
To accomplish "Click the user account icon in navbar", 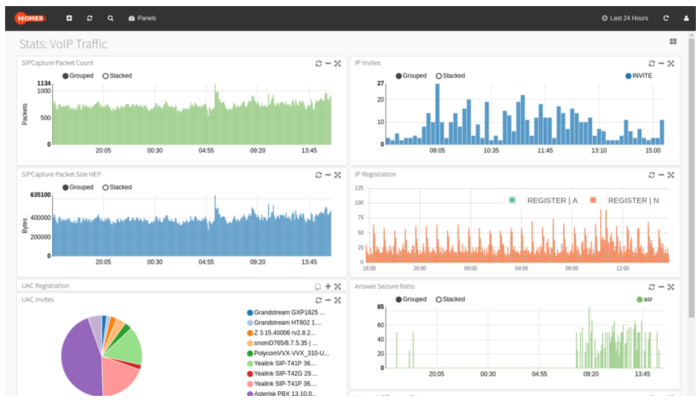I will click(x=685, y=18).
